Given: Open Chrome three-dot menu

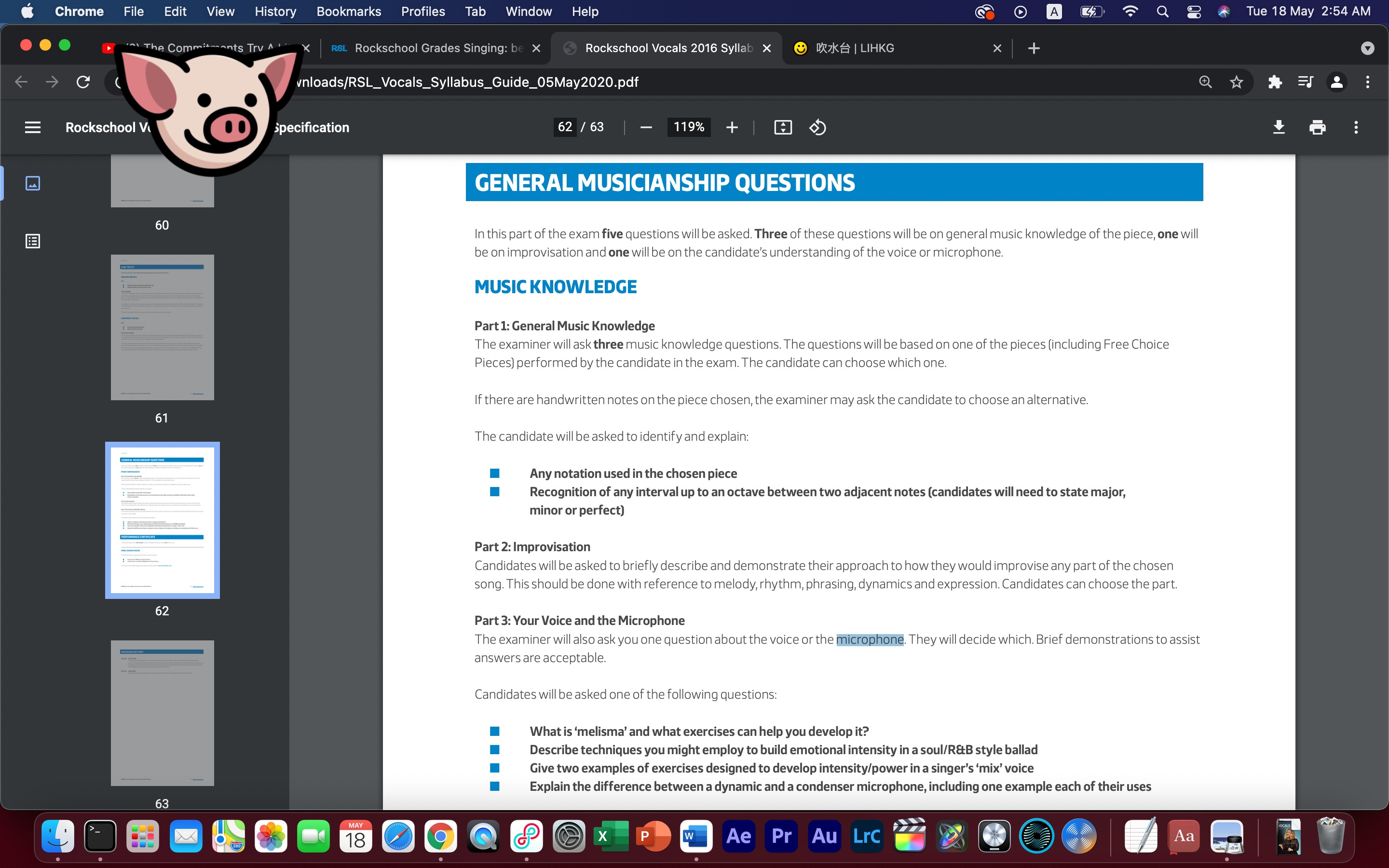Looking at the screenshot, I should click(1368, 82).
